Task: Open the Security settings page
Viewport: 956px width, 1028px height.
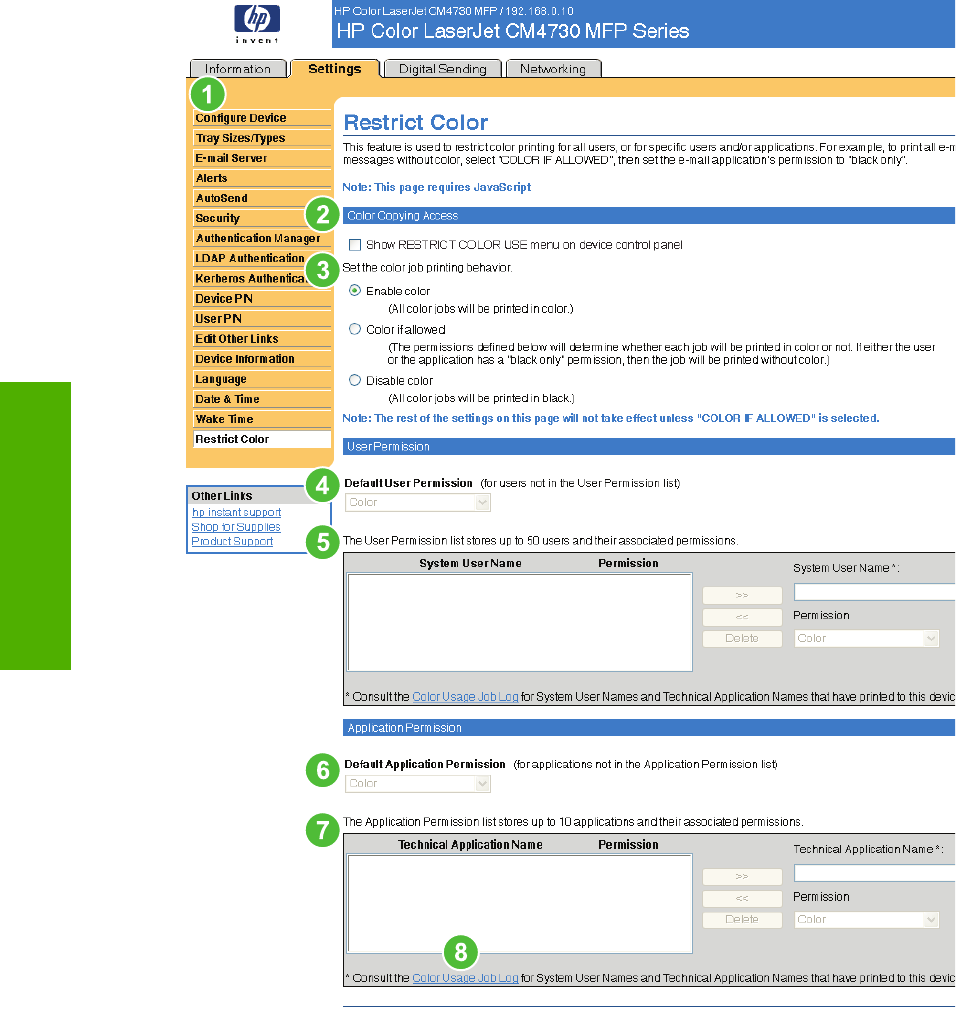Action: 262,218
